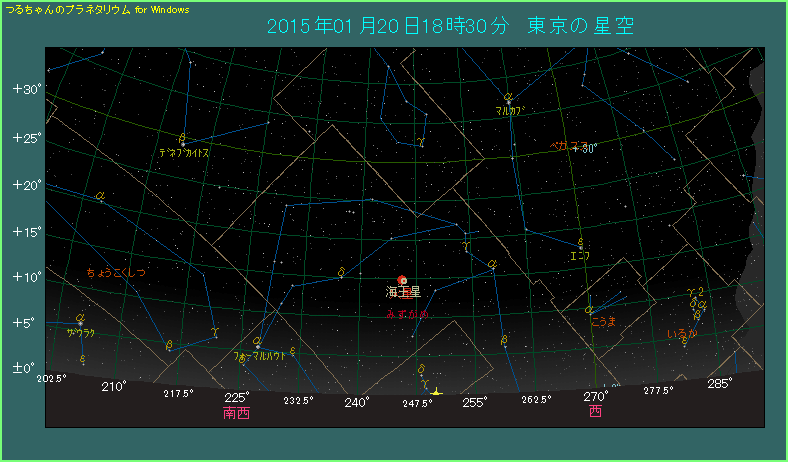This screenshot has height=462, width=788.
Task: Click the 240° azimuth axis label
Action: tap(357, 402)
